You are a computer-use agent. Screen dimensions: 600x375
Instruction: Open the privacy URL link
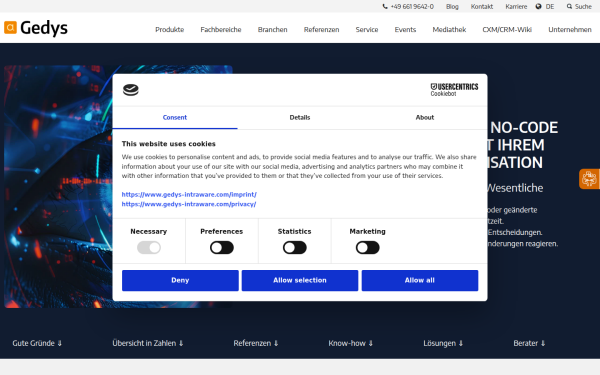tap(189, 204)
